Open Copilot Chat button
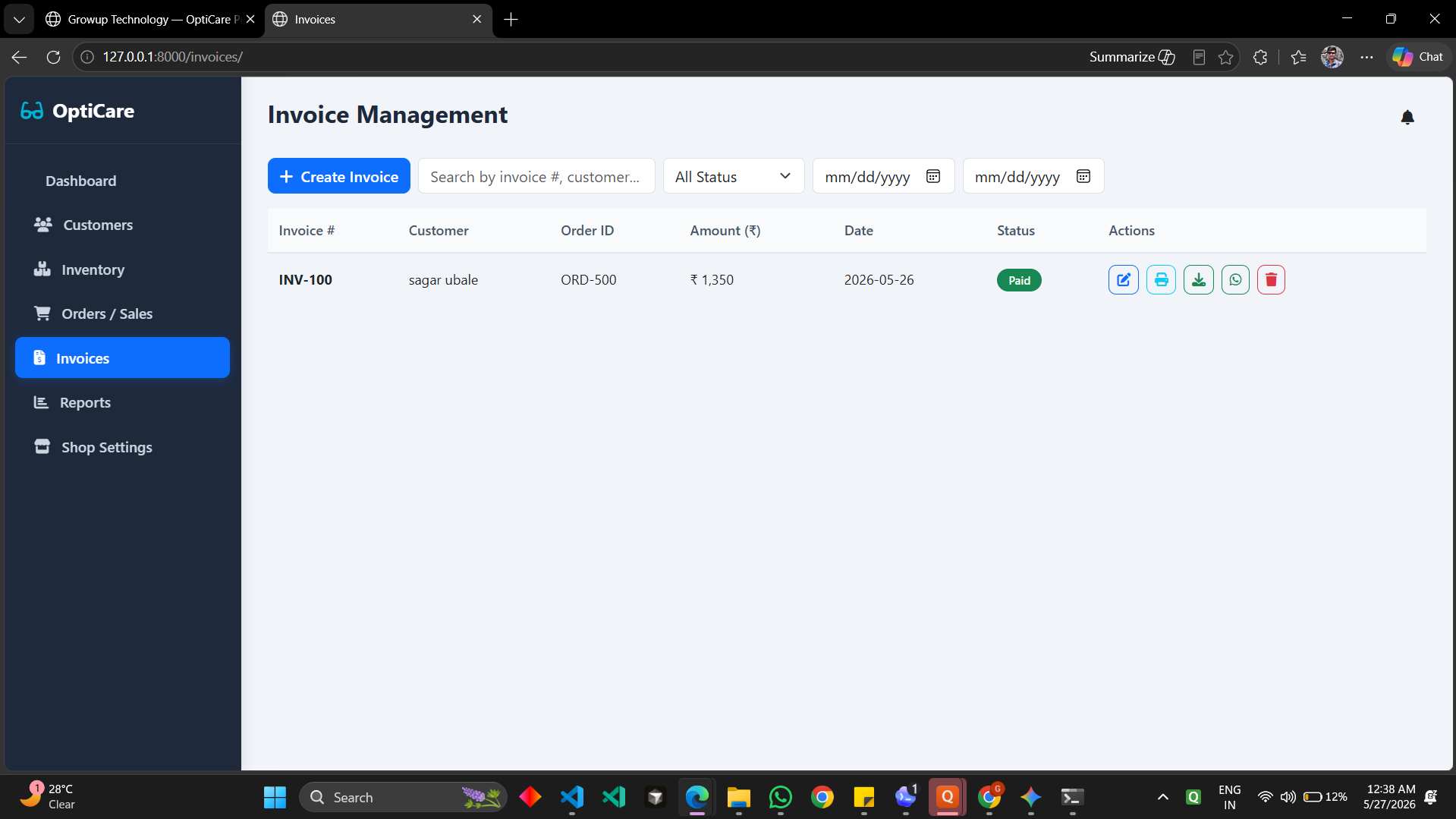The width and height of the screenshot is (1456, 819). click(1418, 57)
